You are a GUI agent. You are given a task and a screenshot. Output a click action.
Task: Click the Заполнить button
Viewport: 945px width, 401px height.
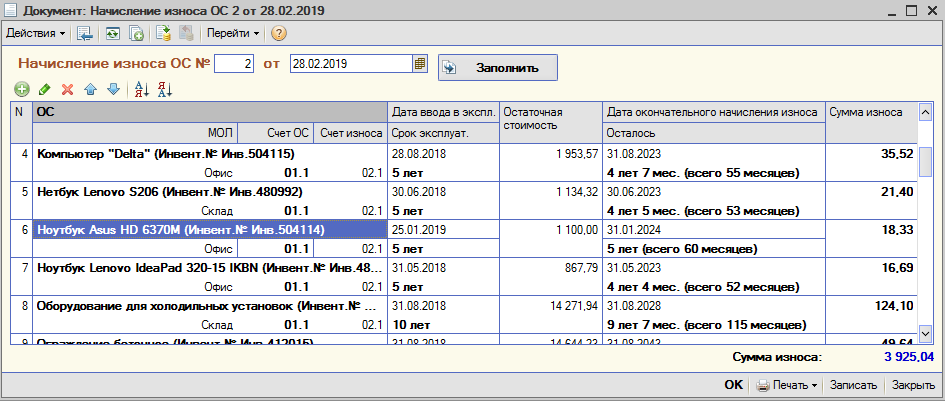pos(498,68)
